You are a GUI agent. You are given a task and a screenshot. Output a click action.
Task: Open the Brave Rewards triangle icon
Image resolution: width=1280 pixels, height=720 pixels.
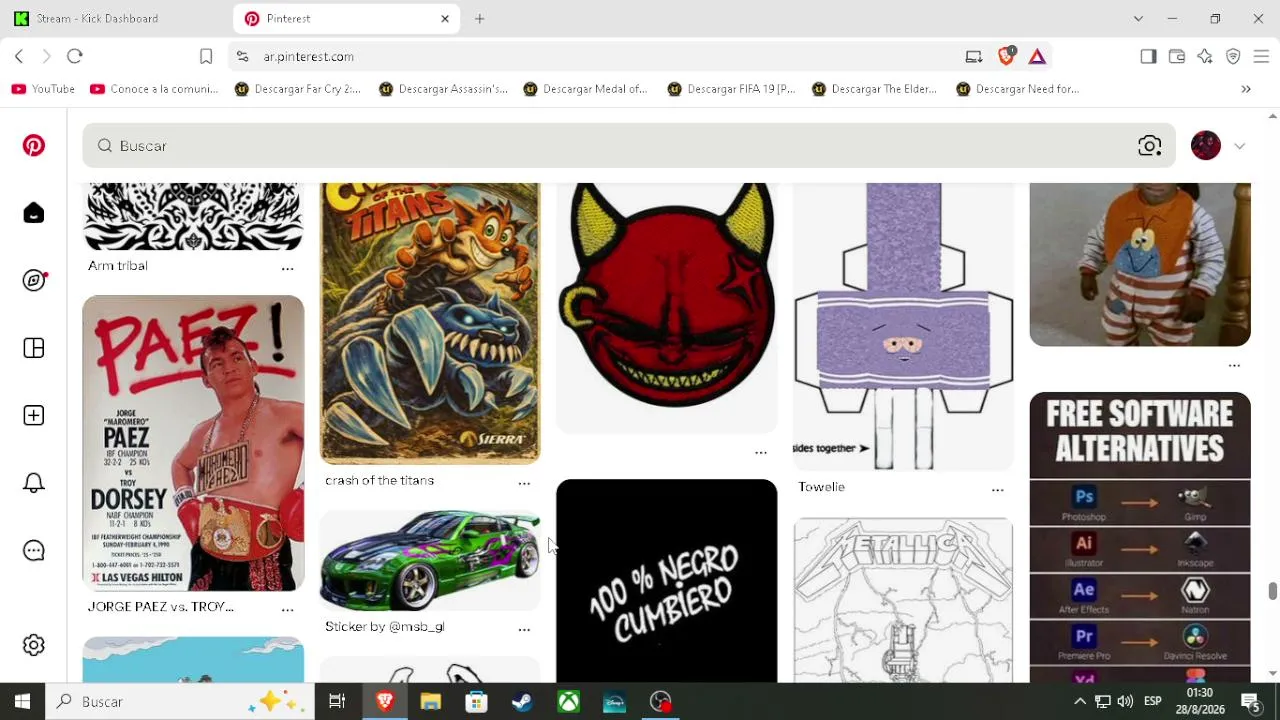[x=1037, y=57]
